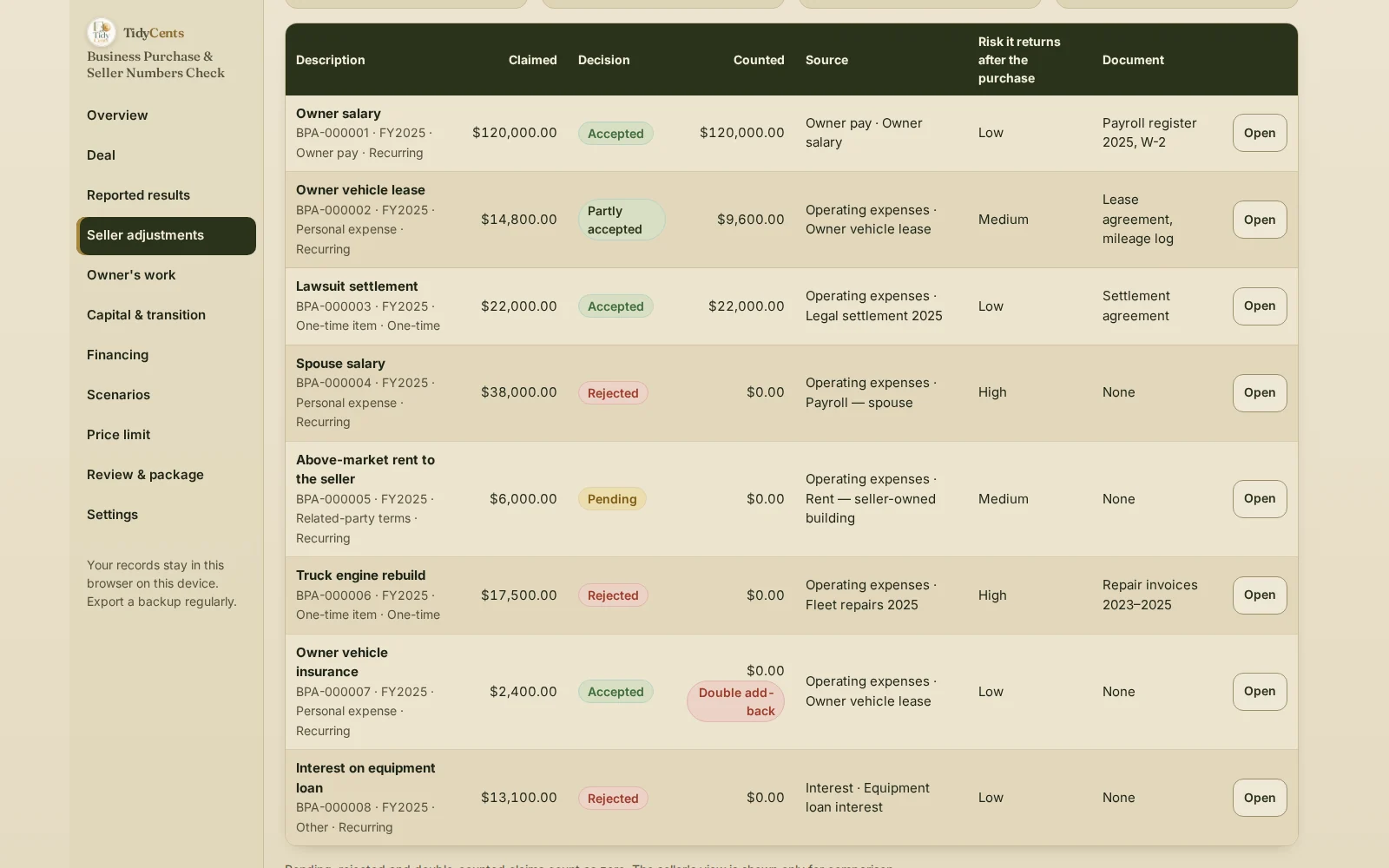Click the $9,600.00 counted amount
The image size is (1389, 868).
[750, 220]
